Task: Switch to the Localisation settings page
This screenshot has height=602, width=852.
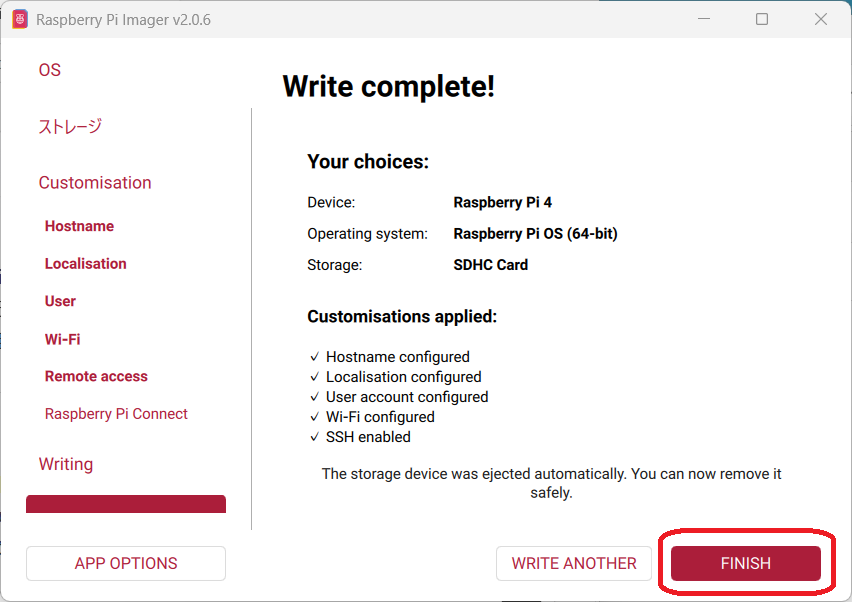Action: [x=86, y=264]
